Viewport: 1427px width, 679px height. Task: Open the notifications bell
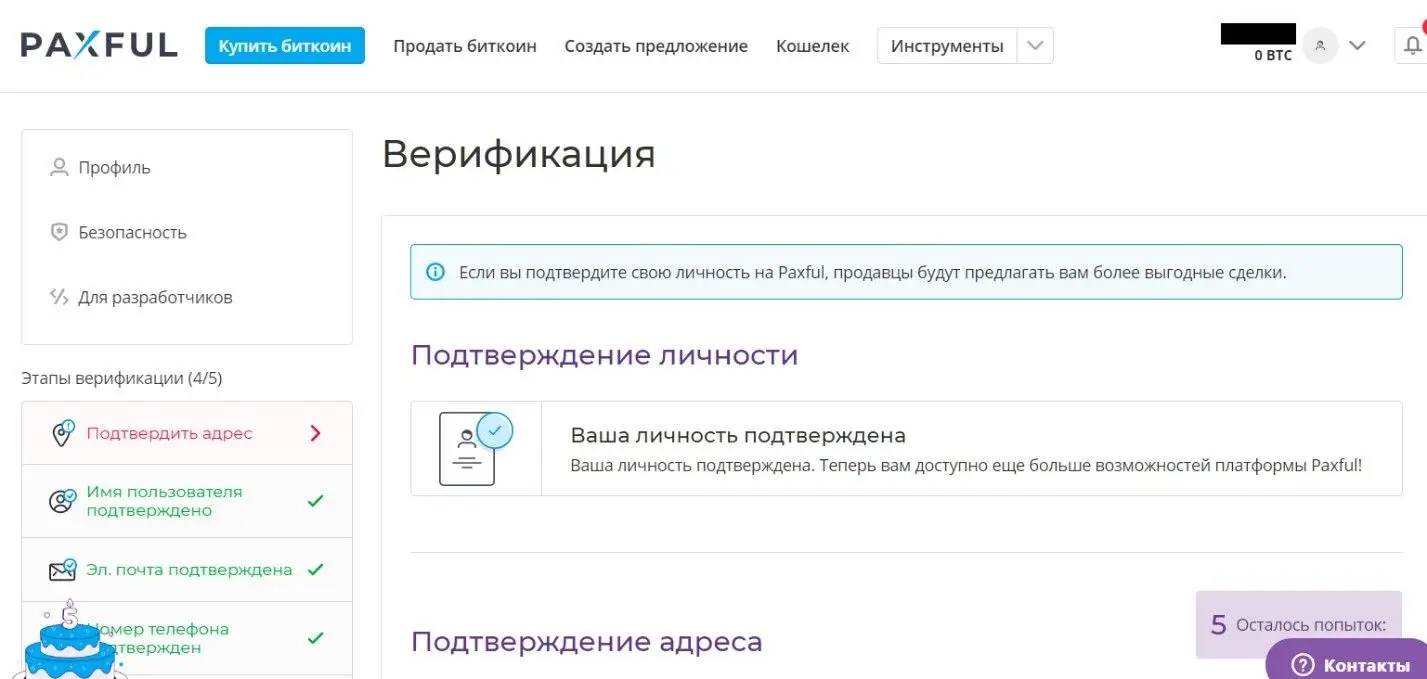1411,46
